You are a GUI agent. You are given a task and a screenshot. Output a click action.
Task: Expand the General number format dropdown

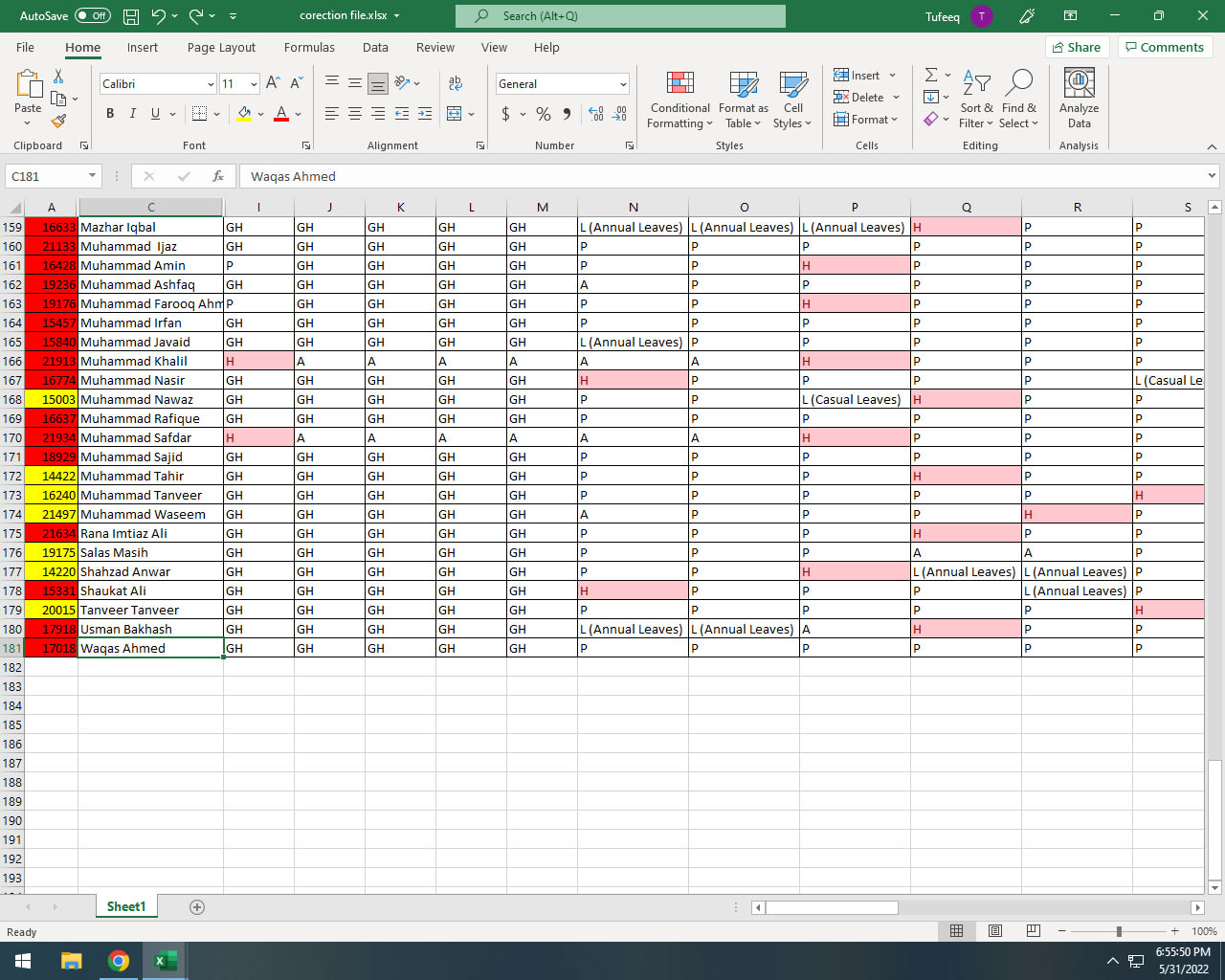(x=623, y=84)
